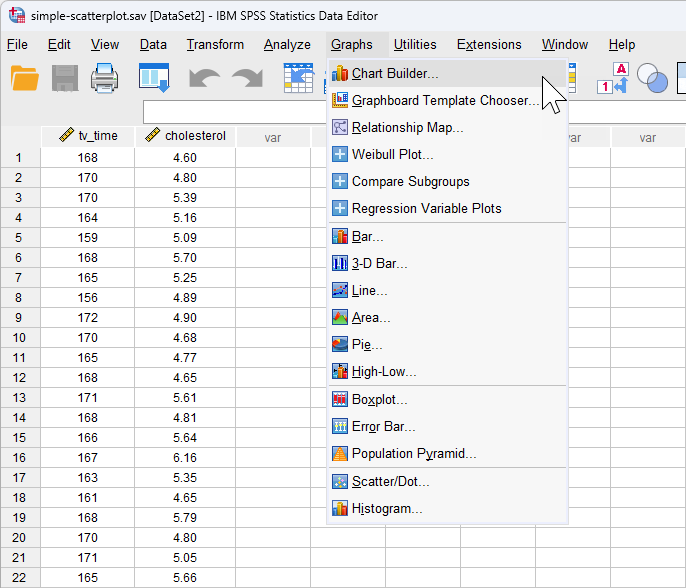Click the Value Labels toolbar icon

click(612, 78)
